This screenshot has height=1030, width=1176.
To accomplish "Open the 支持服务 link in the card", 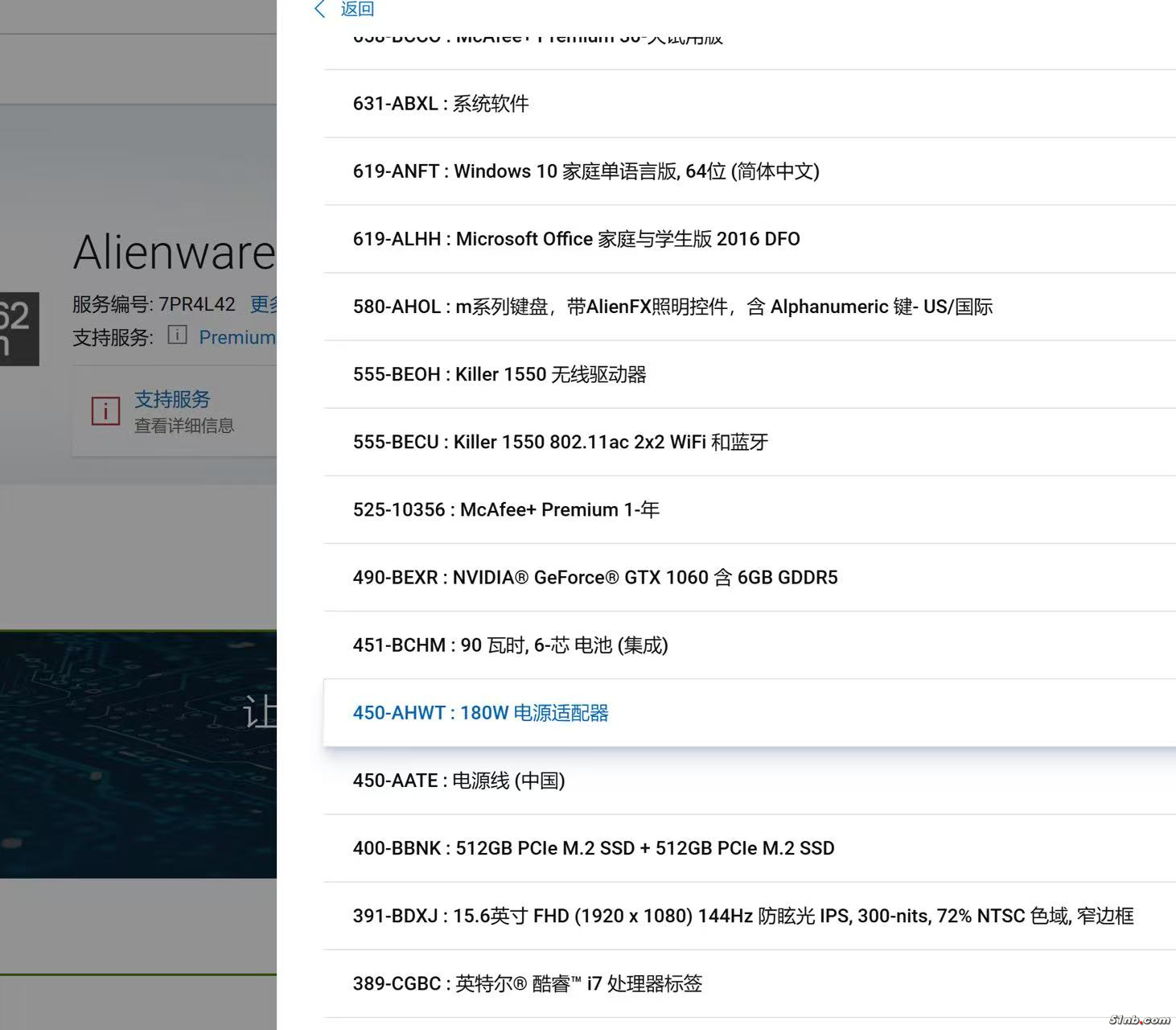I will click(172, 399).
